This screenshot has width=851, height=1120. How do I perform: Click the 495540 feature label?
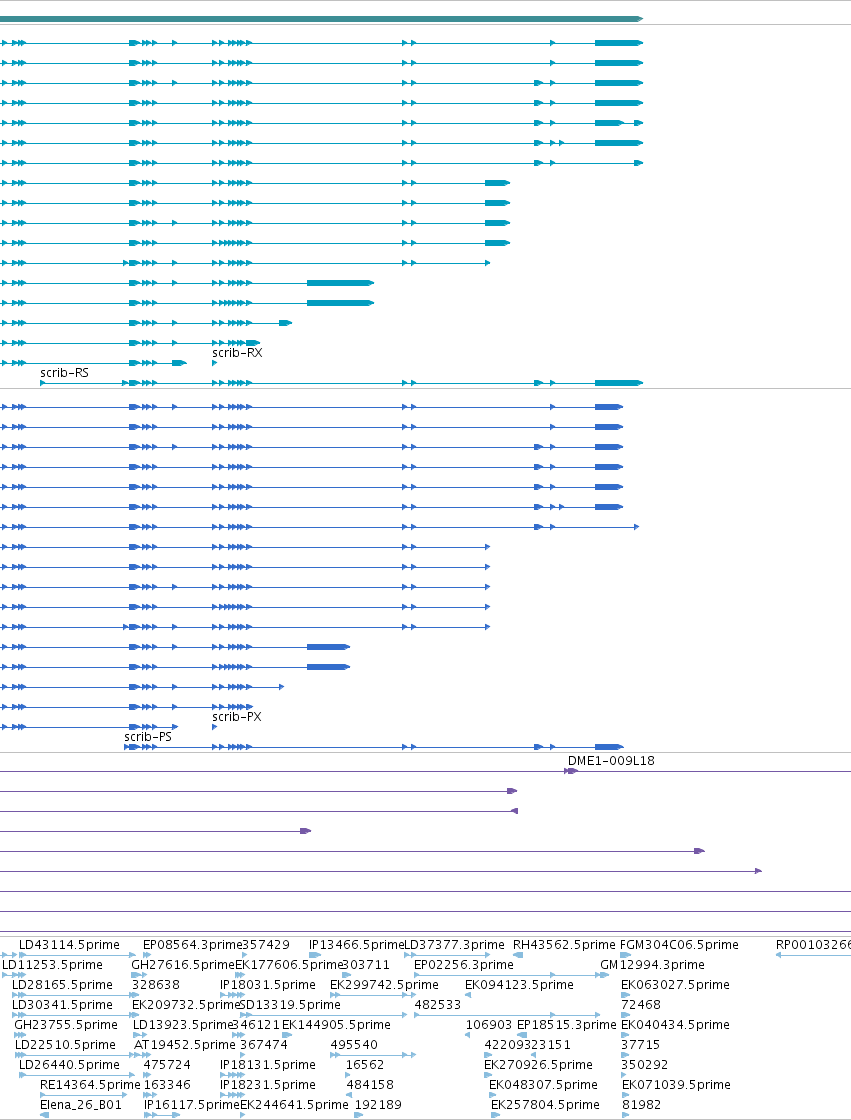(354, 1045)
